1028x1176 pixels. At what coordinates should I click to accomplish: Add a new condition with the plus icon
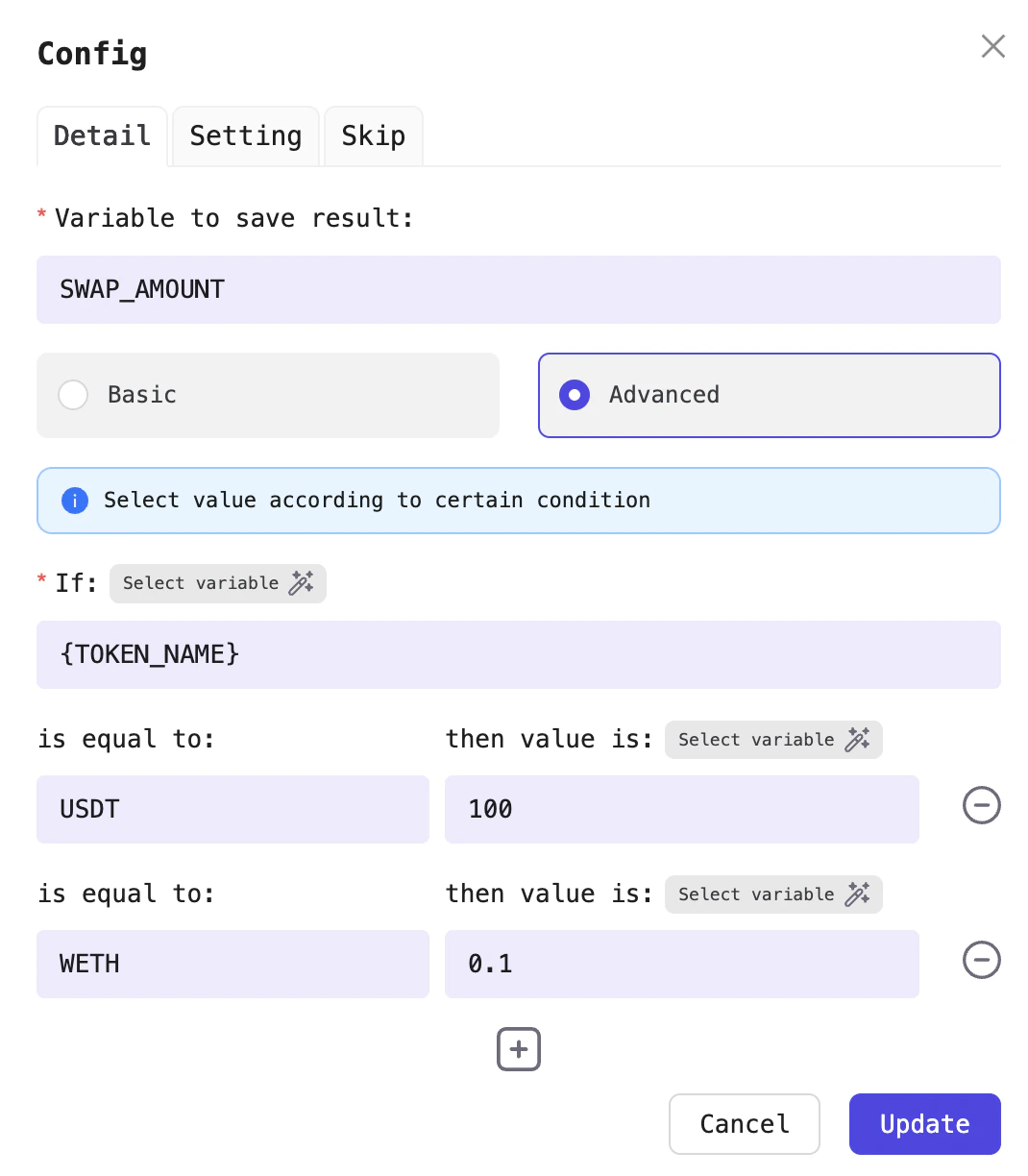[x=518, y=1049]
